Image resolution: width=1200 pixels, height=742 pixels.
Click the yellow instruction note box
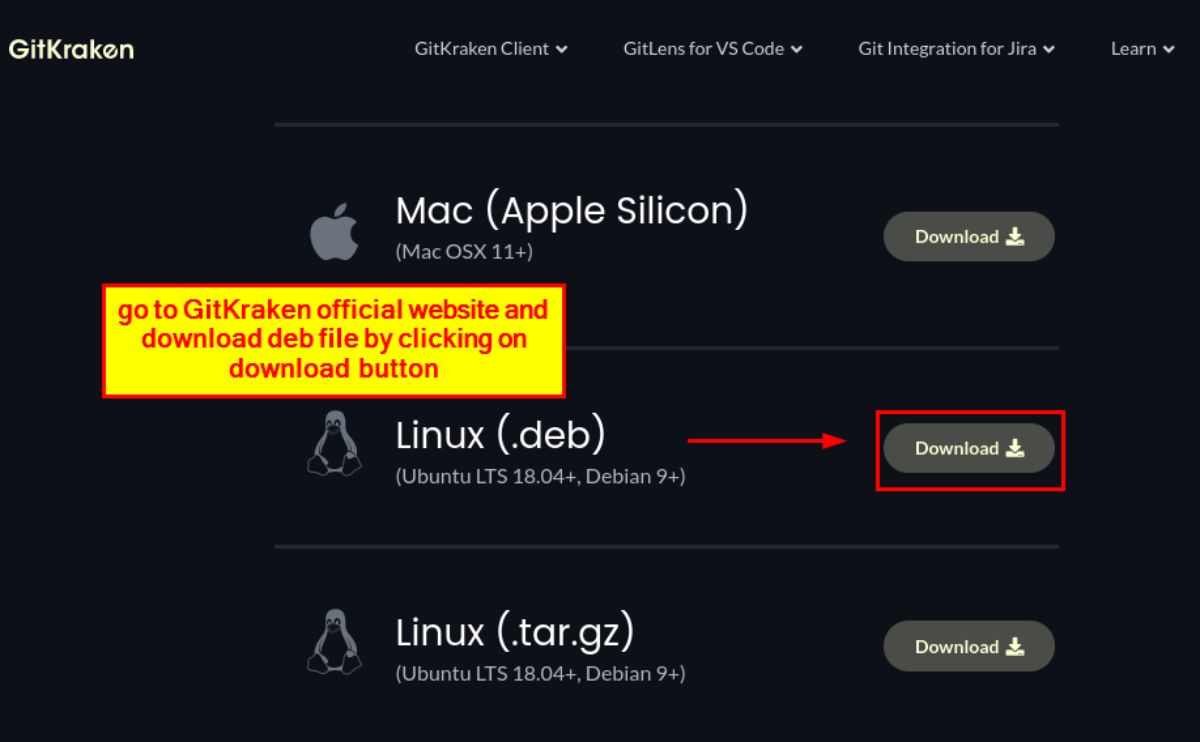[334, 340]
